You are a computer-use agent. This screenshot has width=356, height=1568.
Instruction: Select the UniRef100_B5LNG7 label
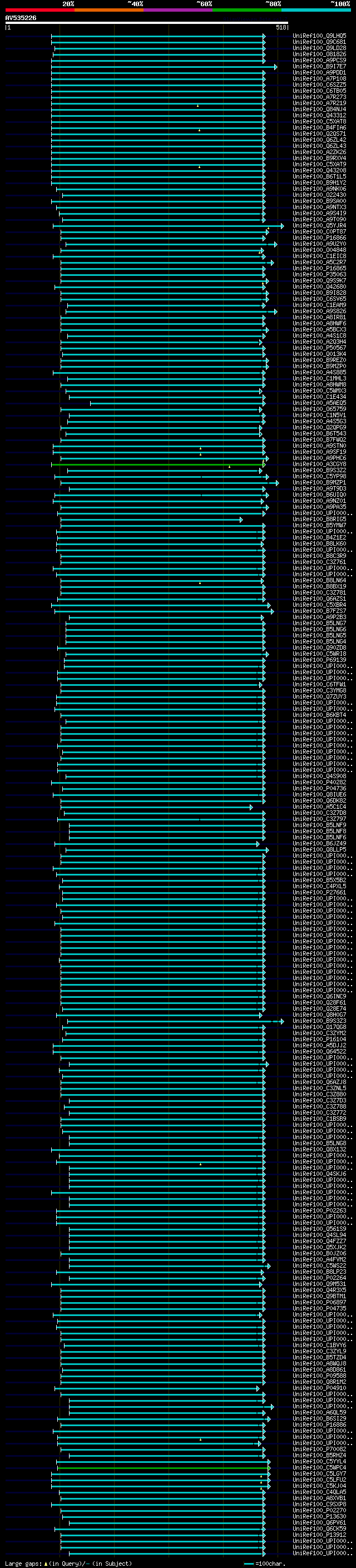[x=319, y=624]
